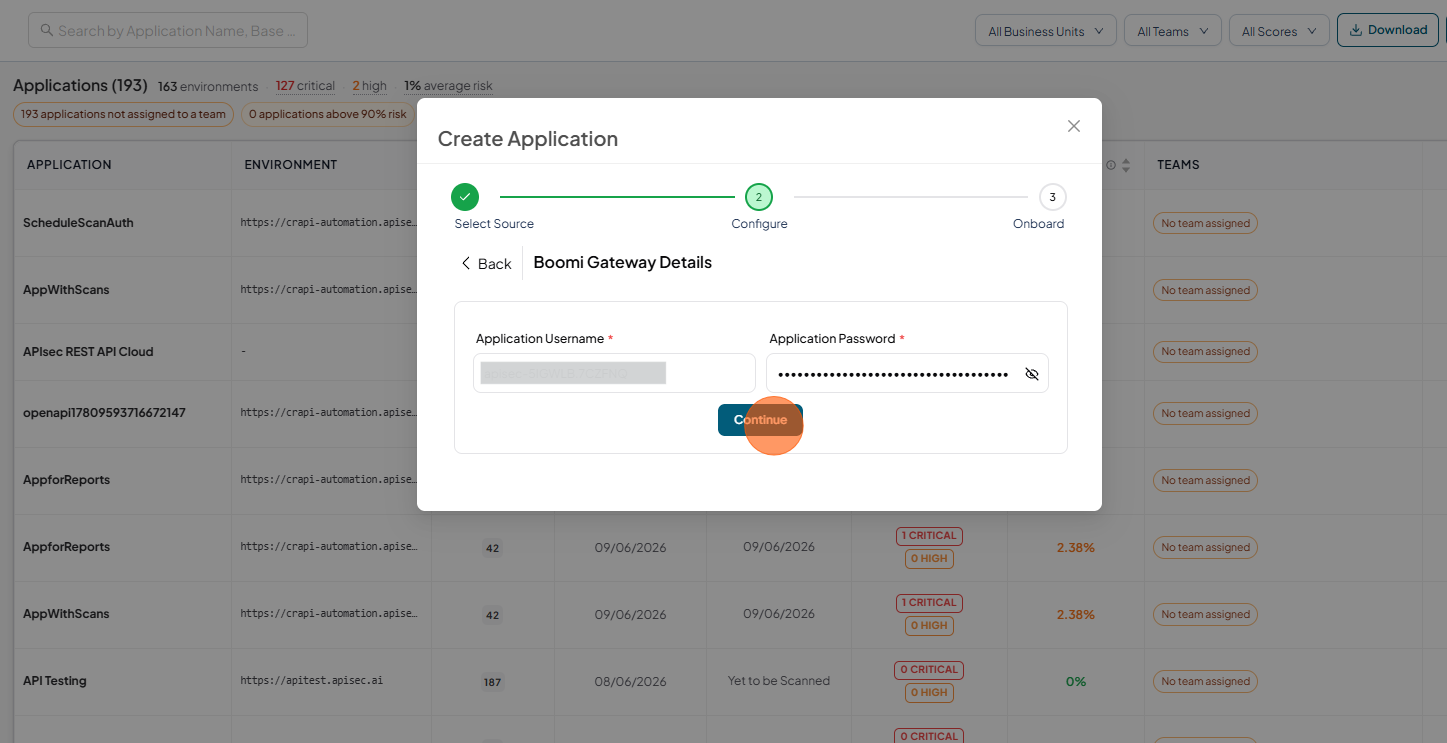This screenshot has width=1447, height=743.
Task: Toggle the risk column sort arrows
Action: pyautogui.click(x=1126, y=165)
